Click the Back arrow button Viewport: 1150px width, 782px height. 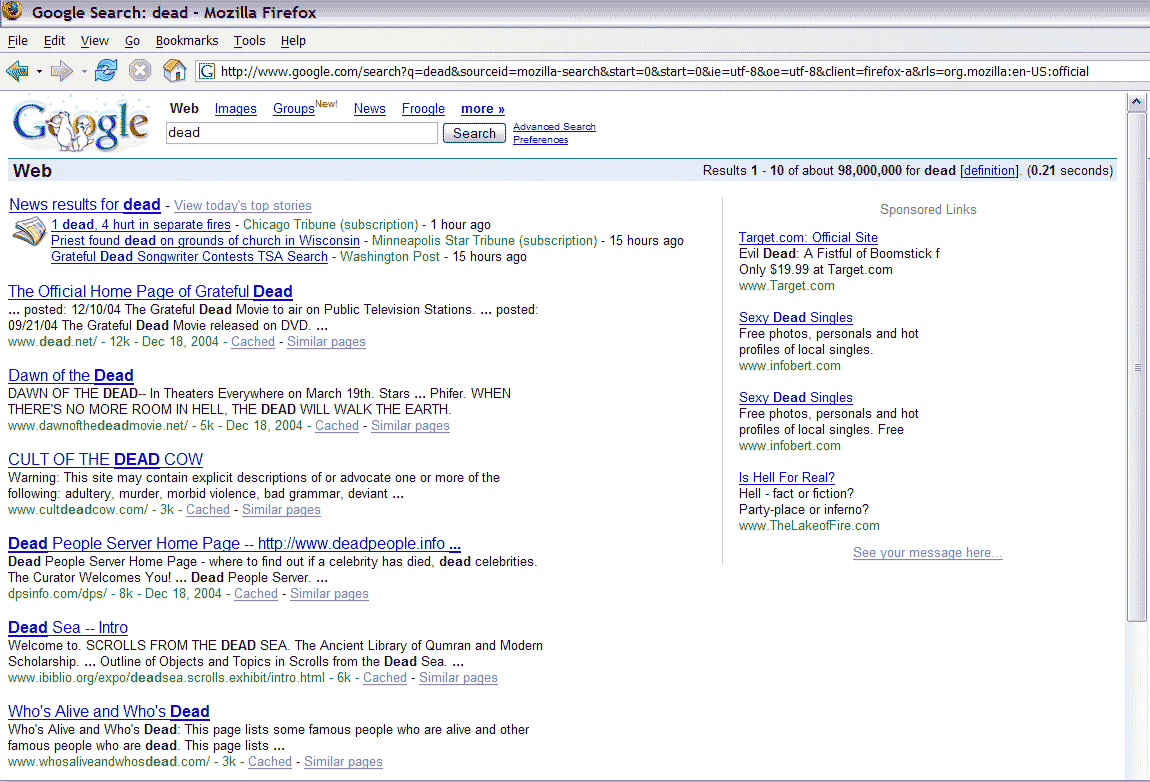[17, 71]
